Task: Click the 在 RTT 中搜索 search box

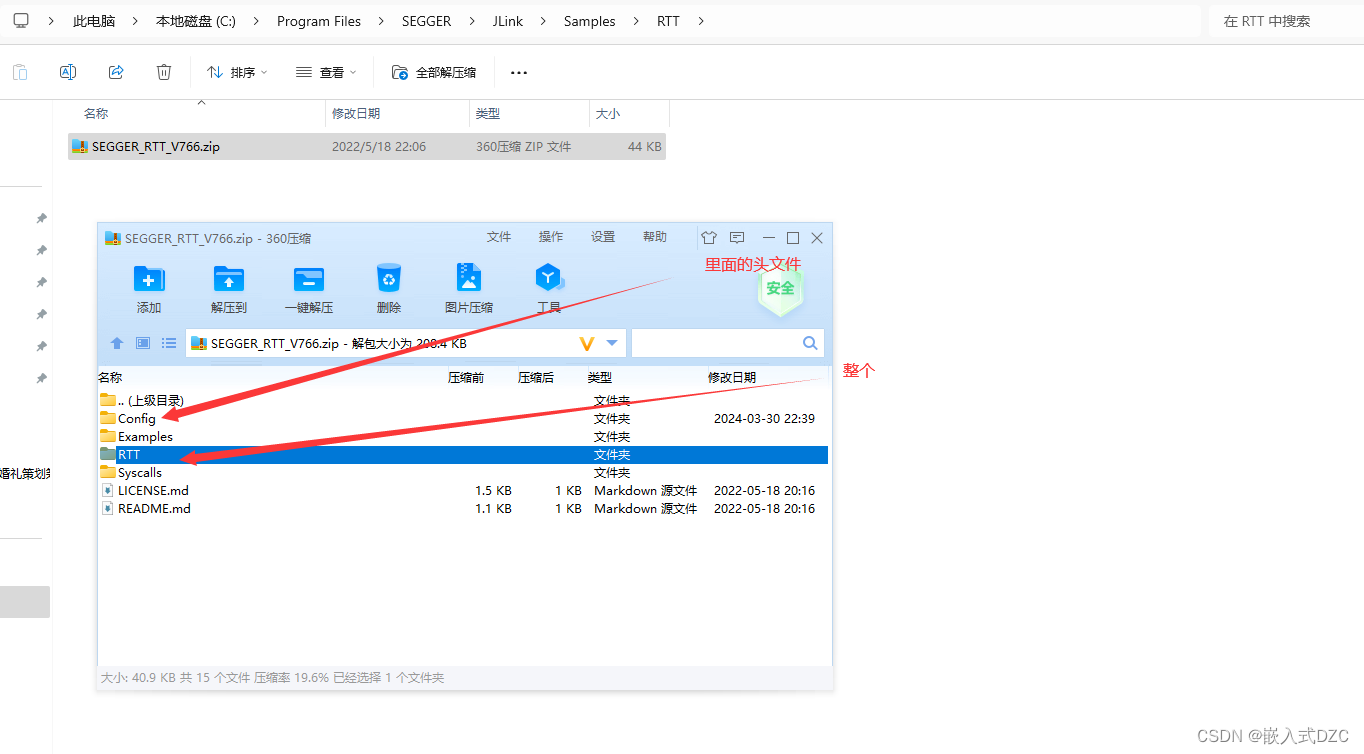Action: point(1286,21)
